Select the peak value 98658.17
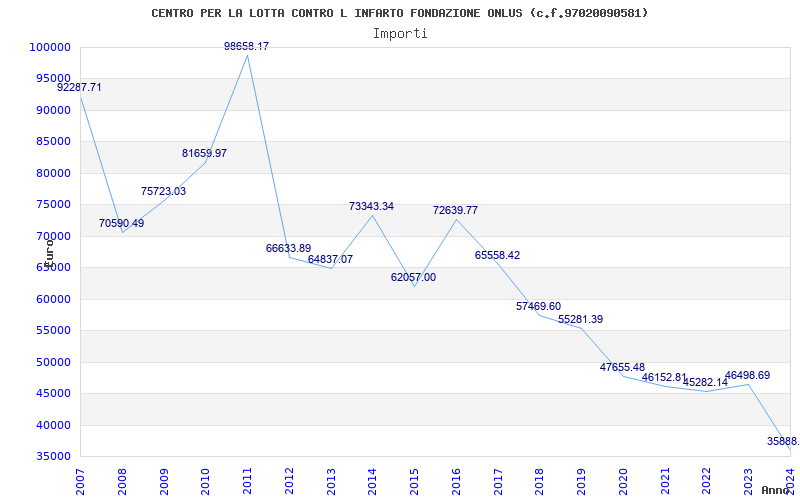800x500 pixels. pyautogui.click(x=246, y=46)
